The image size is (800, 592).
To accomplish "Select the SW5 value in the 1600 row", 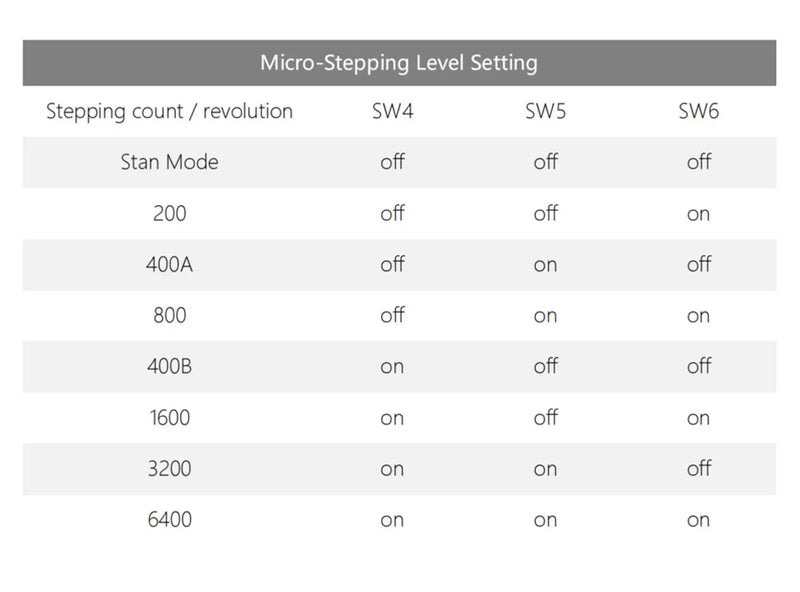I will point(545,418).
